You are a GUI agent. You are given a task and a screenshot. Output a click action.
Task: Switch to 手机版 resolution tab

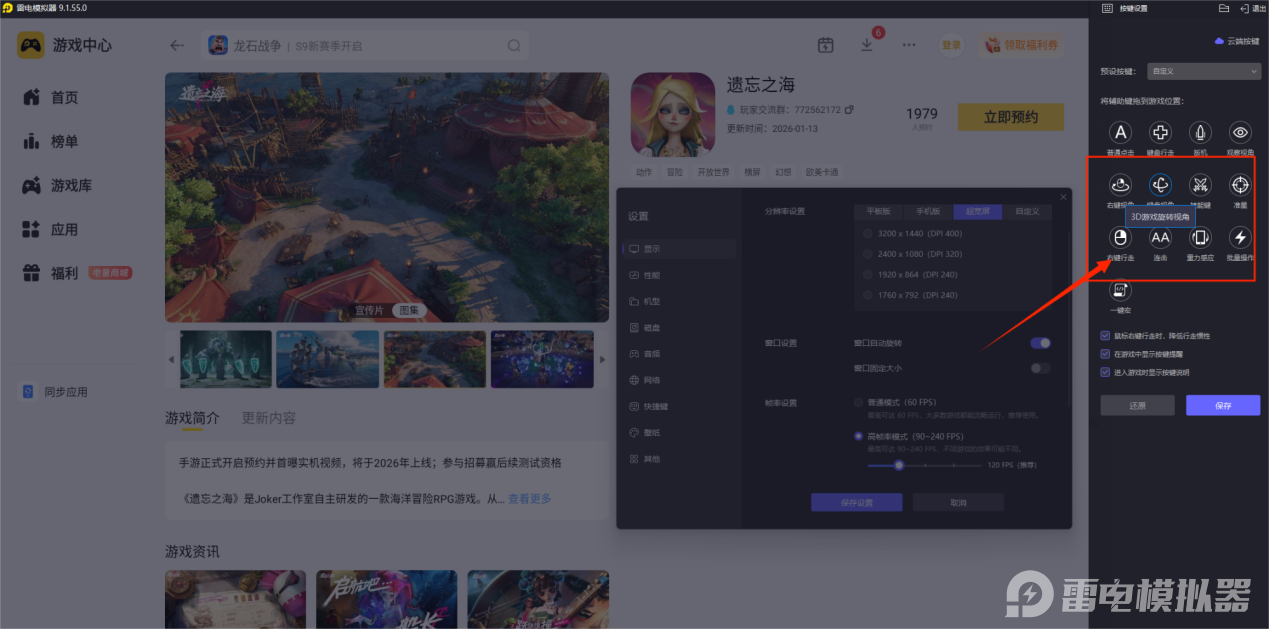click(x=928, y=212)
